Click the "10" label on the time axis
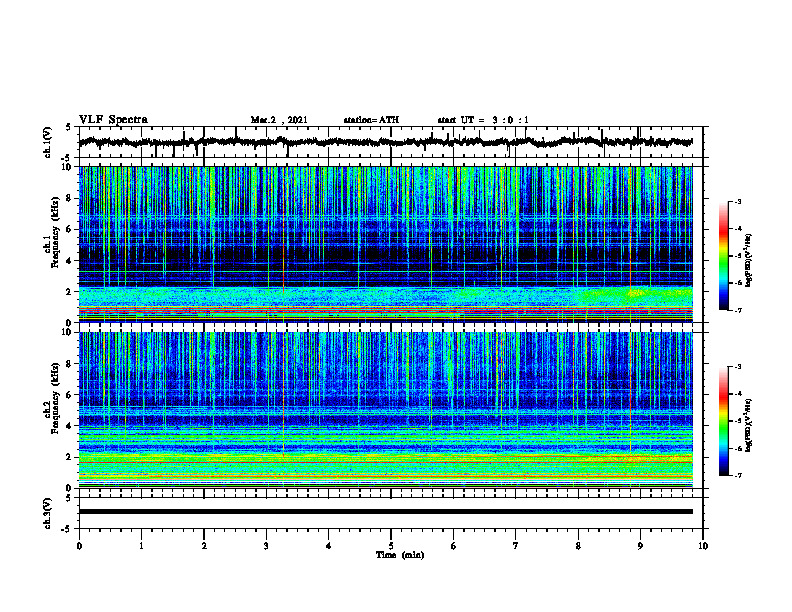This screenshot has height=612, width=792. [703, 546]
